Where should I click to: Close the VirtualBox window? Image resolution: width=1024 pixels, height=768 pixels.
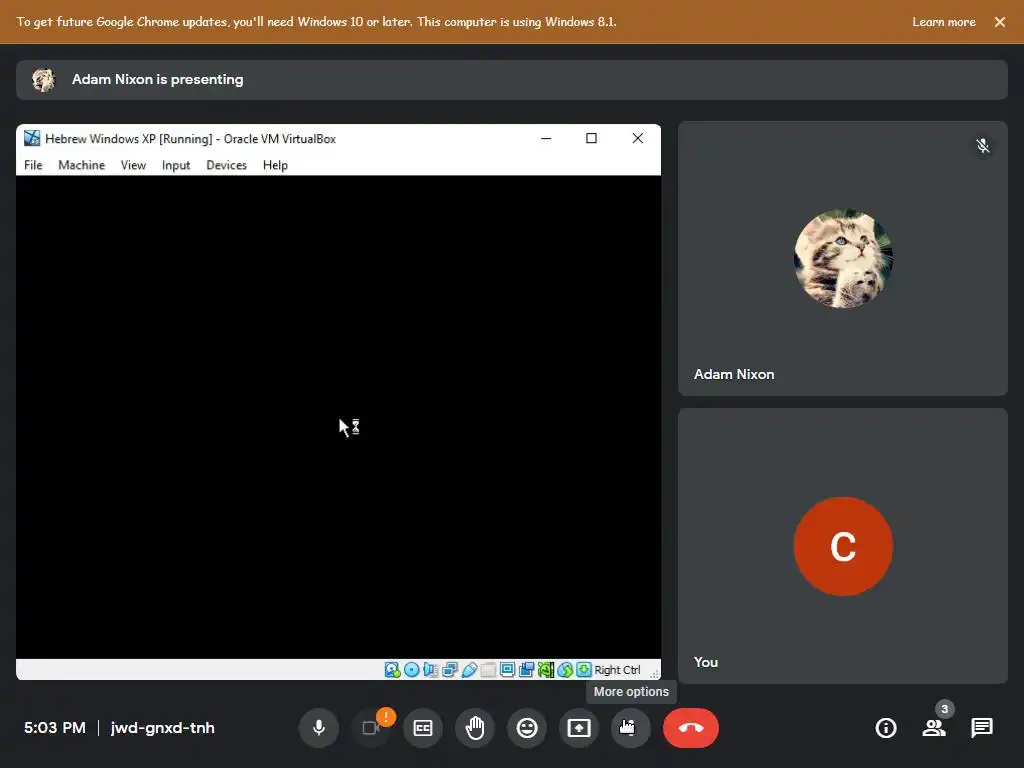point(637,138)
